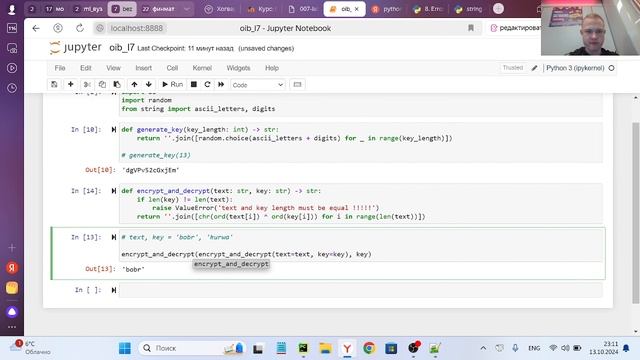
Task: Switch to the string browser tab
Action: pos(468,9)
